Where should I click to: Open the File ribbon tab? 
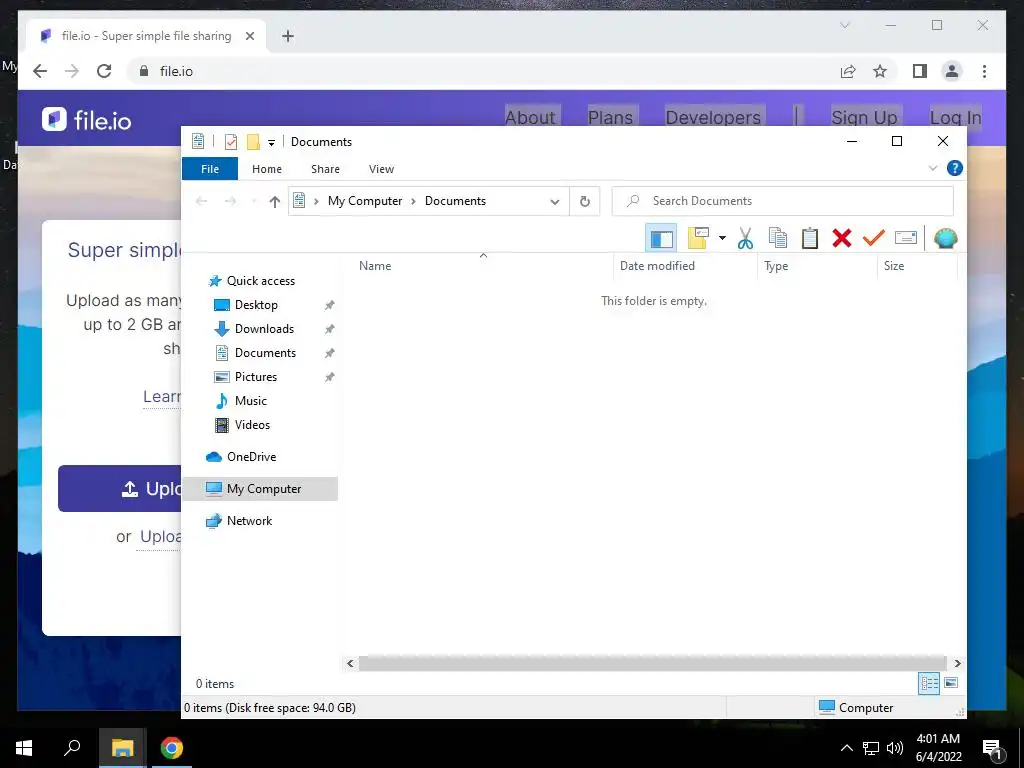[x=210, y=169]
